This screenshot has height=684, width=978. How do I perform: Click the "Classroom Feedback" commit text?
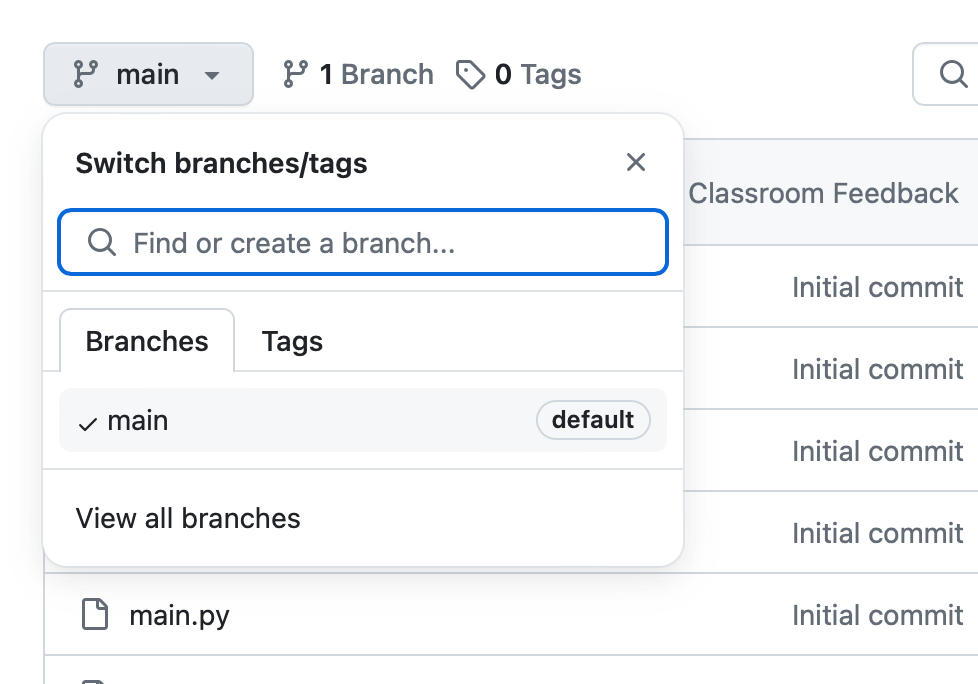pos(823,193)
